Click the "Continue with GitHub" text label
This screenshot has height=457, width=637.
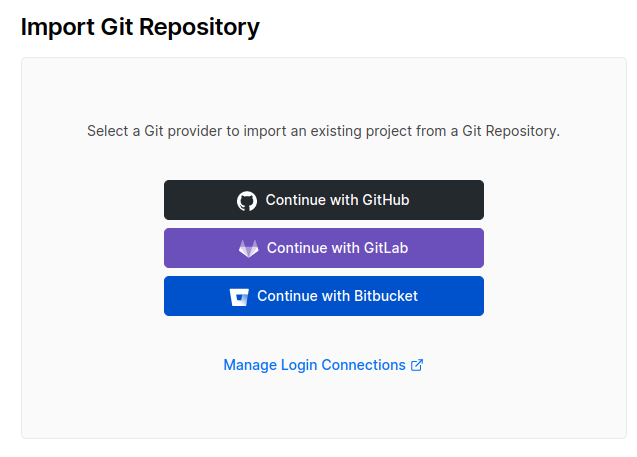pyautogui.click(x=337, y=200)
